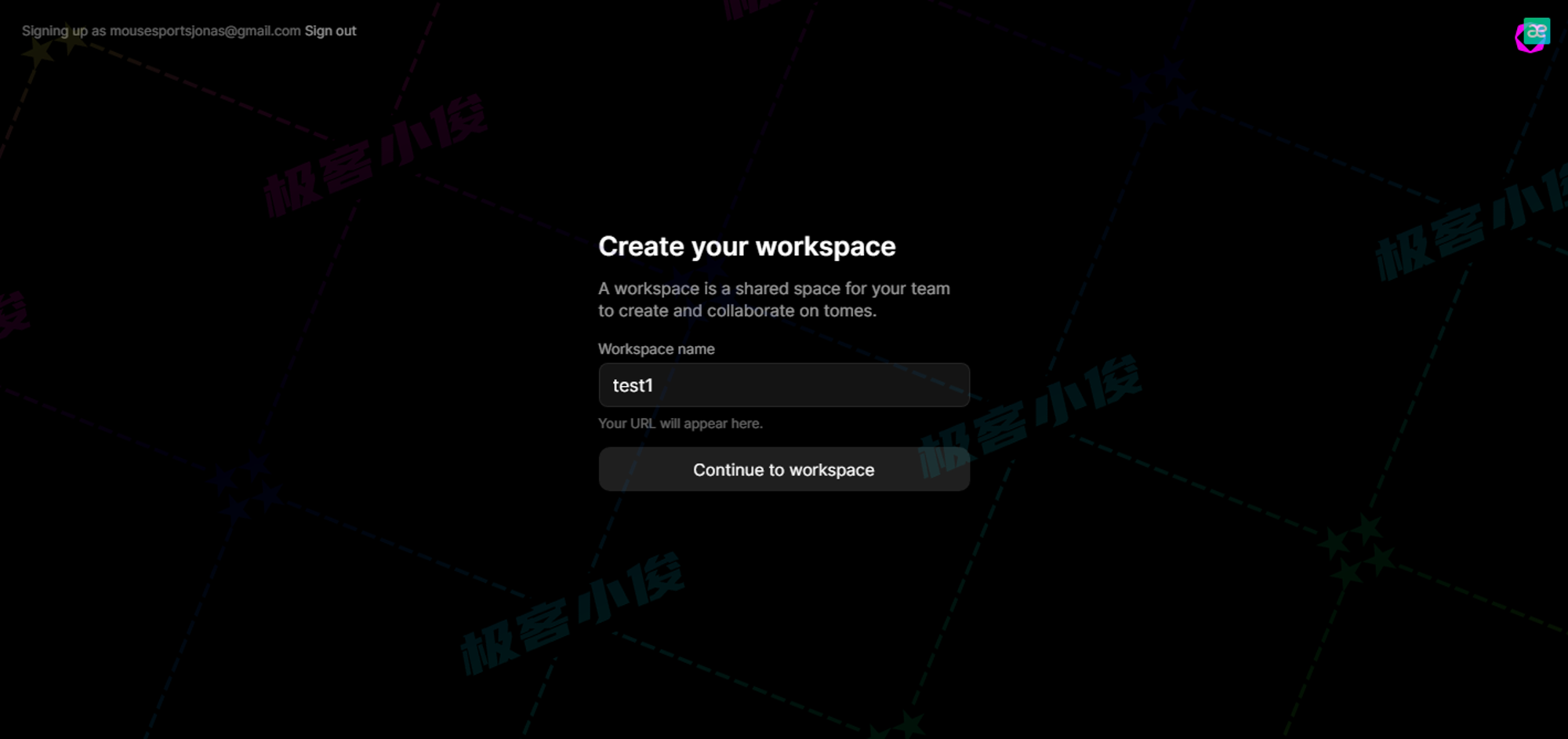
Task: Click 'Your URL will appear here.' hint text
Action: tap(681, 424)
